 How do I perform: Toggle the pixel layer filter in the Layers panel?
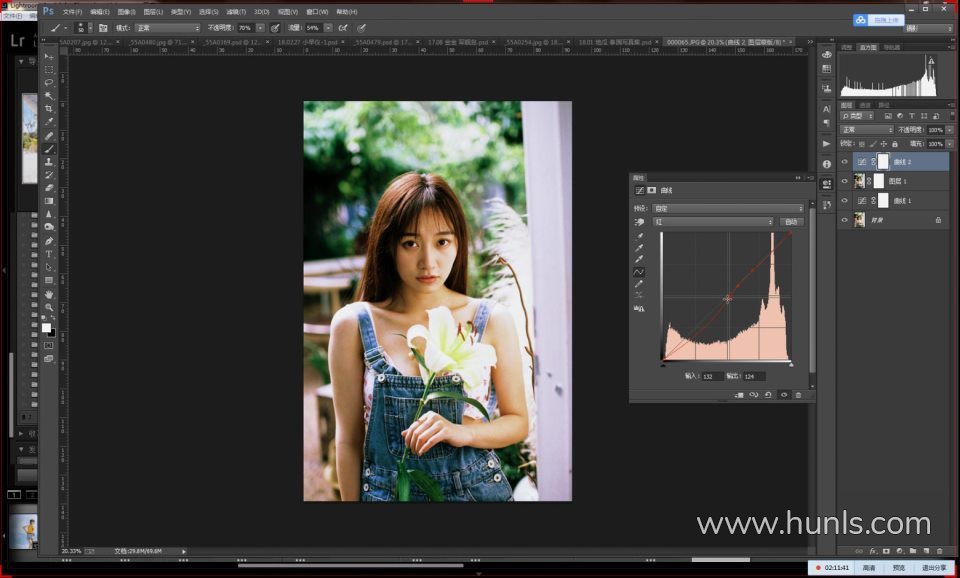coord(888,116)
